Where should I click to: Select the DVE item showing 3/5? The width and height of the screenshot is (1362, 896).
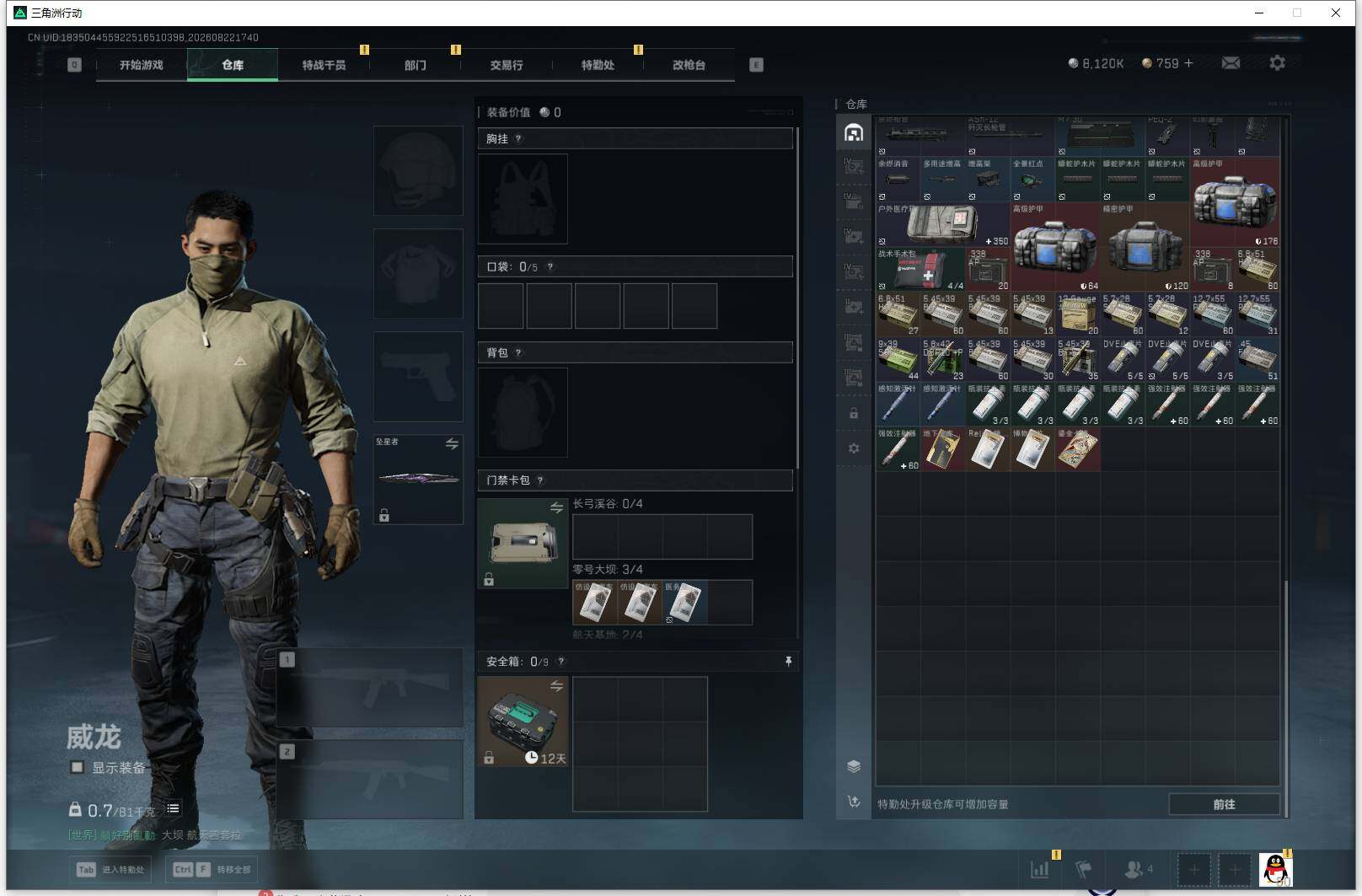(1213, 359)
